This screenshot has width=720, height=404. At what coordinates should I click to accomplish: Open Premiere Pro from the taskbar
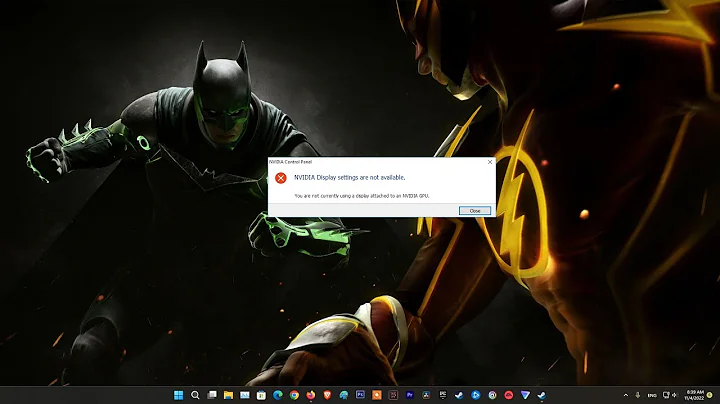click(x=410, y=395)
